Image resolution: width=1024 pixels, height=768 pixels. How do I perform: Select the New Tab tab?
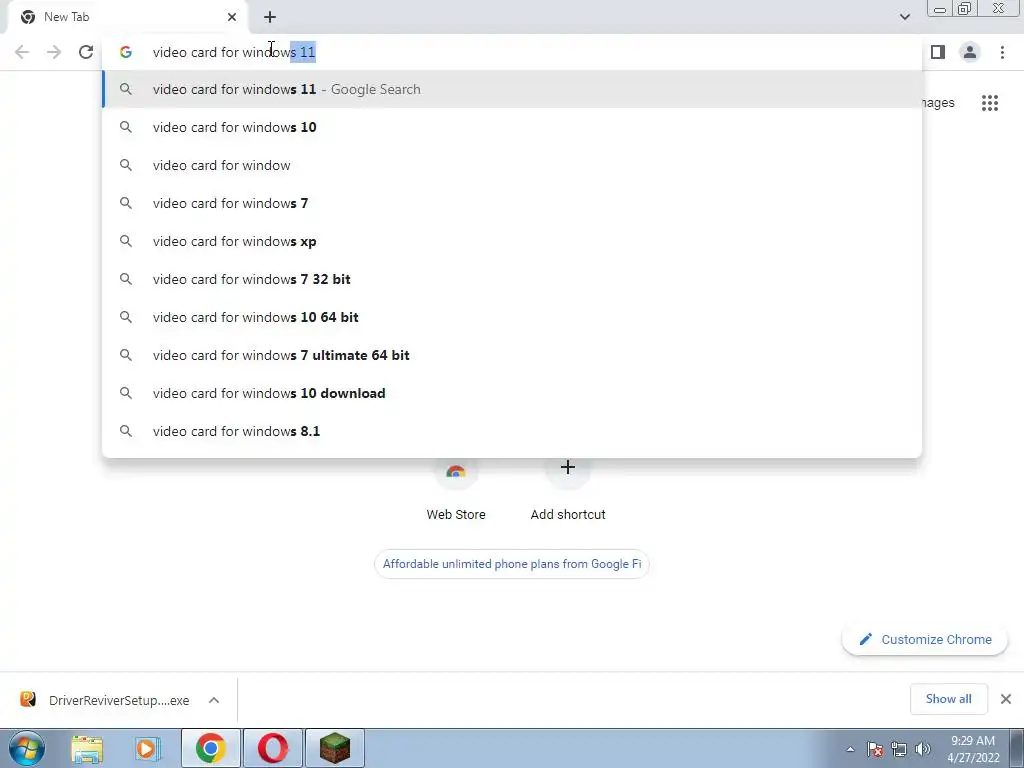coord(127,18)
